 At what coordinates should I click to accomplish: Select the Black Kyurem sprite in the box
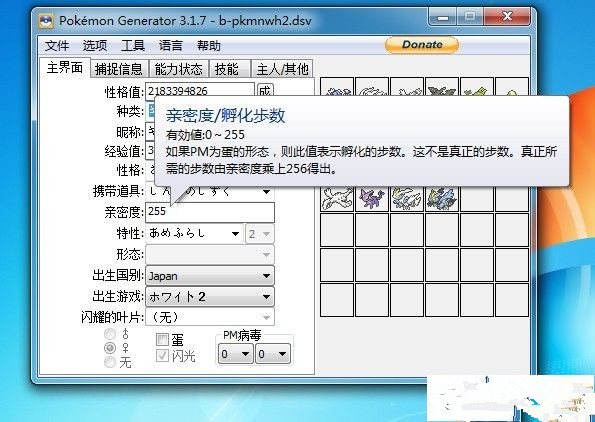442,198
